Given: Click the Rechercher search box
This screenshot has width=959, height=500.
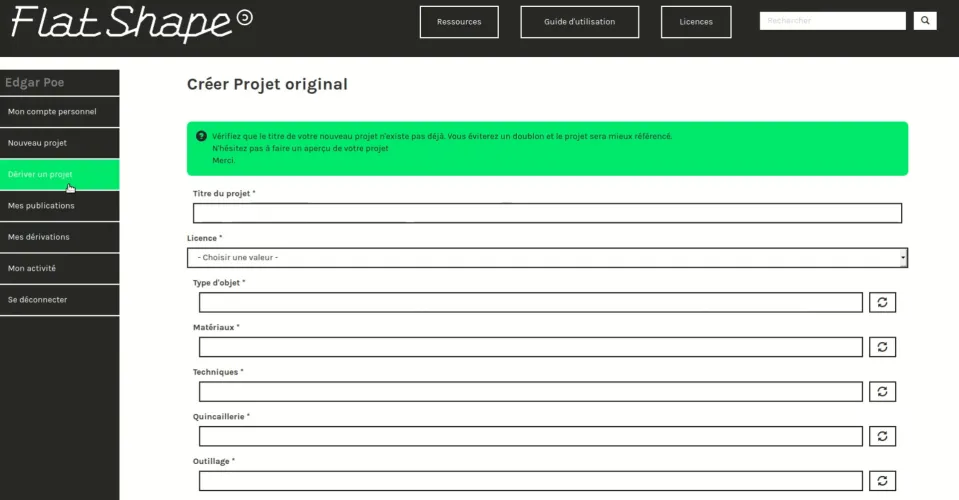Looking at the screenshot, I should (x=832, y=21).
